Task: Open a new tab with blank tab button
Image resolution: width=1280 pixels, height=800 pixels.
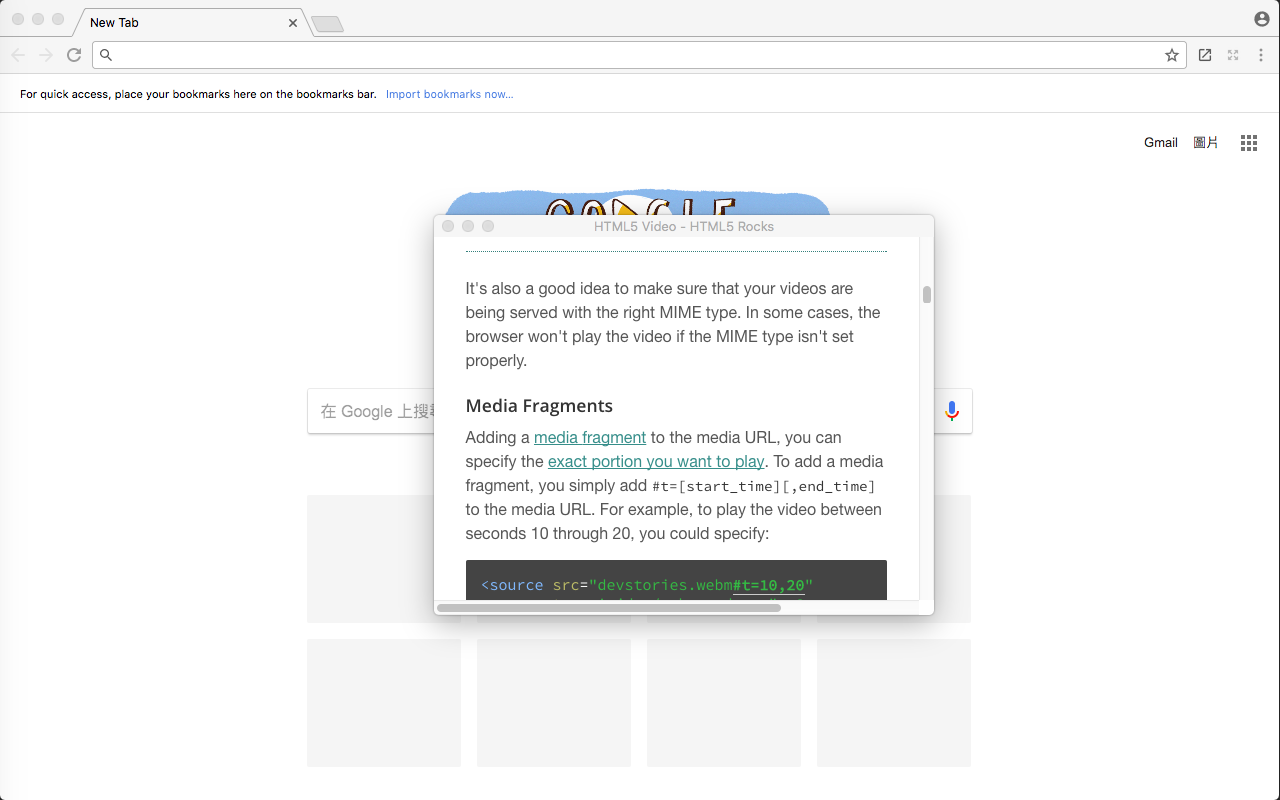Action: pos(327,24)
